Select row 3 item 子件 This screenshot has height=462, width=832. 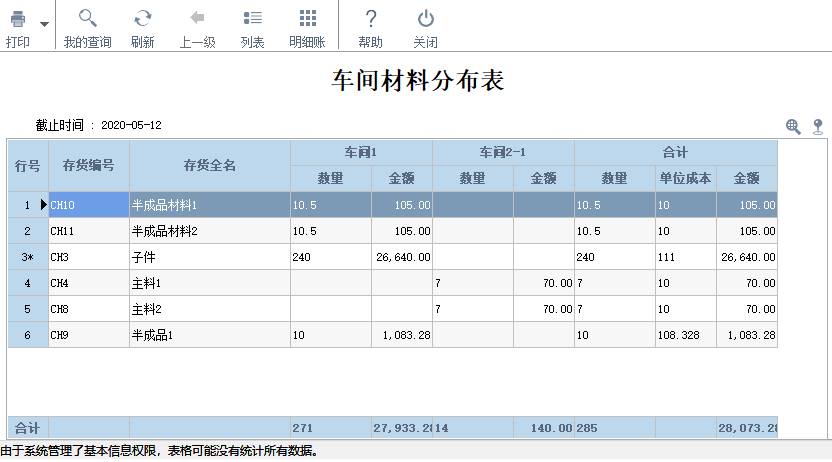tap(210, 257)
